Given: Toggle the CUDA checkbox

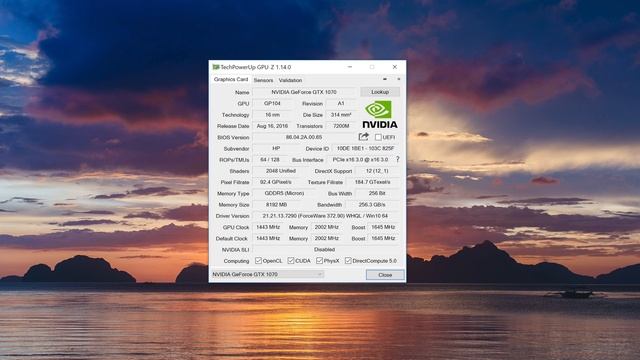Looking at the screenshot, I should (x=291, y=260).
